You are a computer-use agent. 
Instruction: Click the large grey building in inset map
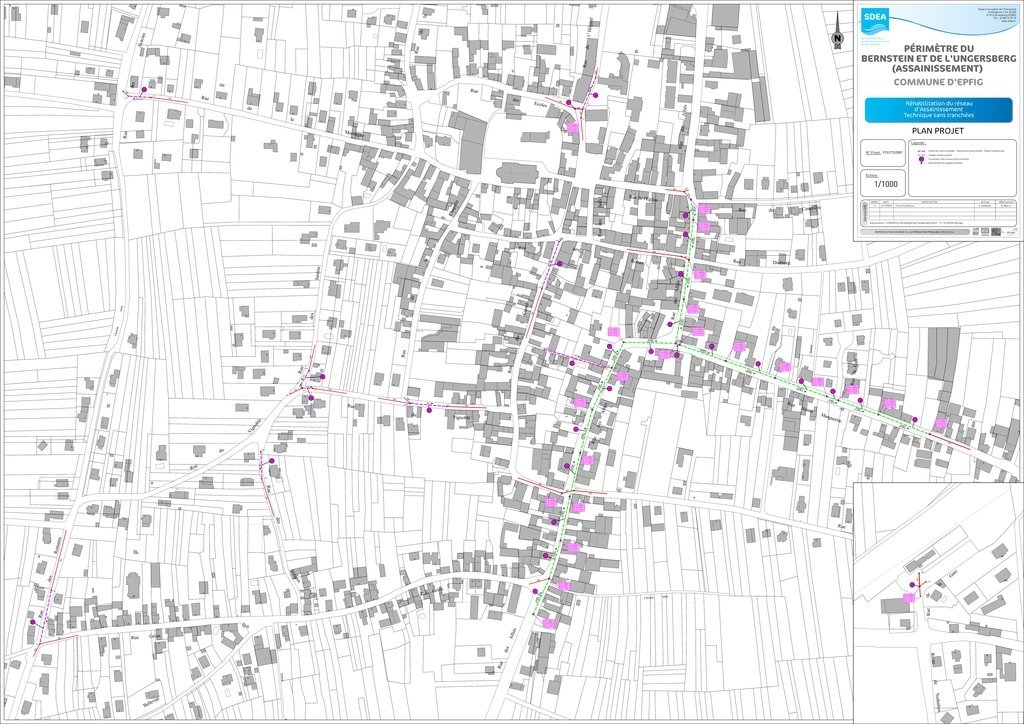[x=895, y=606]
